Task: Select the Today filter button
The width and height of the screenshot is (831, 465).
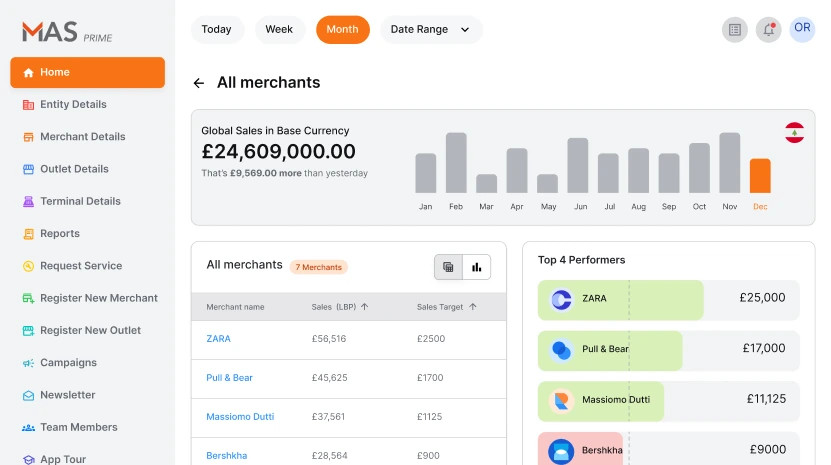Action: (216, 30)
